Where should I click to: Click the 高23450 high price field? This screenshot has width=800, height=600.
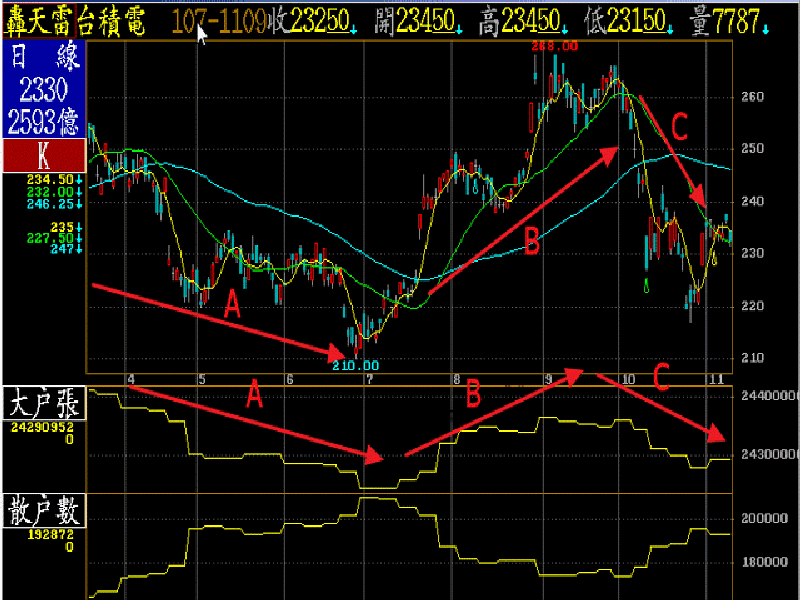515,22
